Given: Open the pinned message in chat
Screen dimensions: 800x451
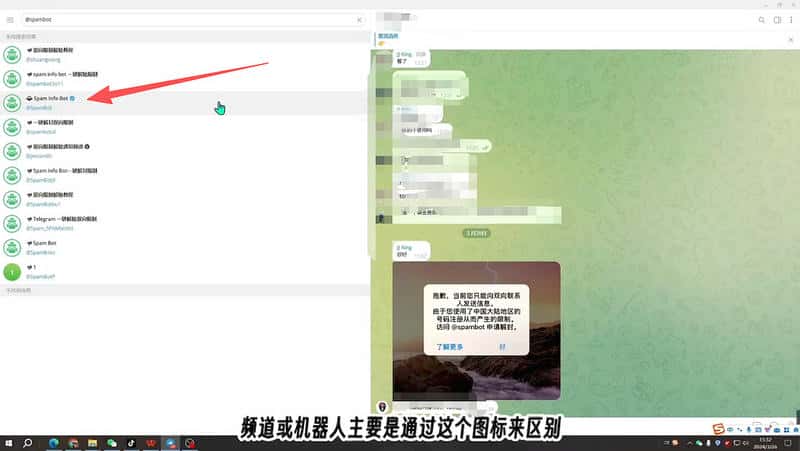Looking at the screenshot, I should tap(579, 39).
